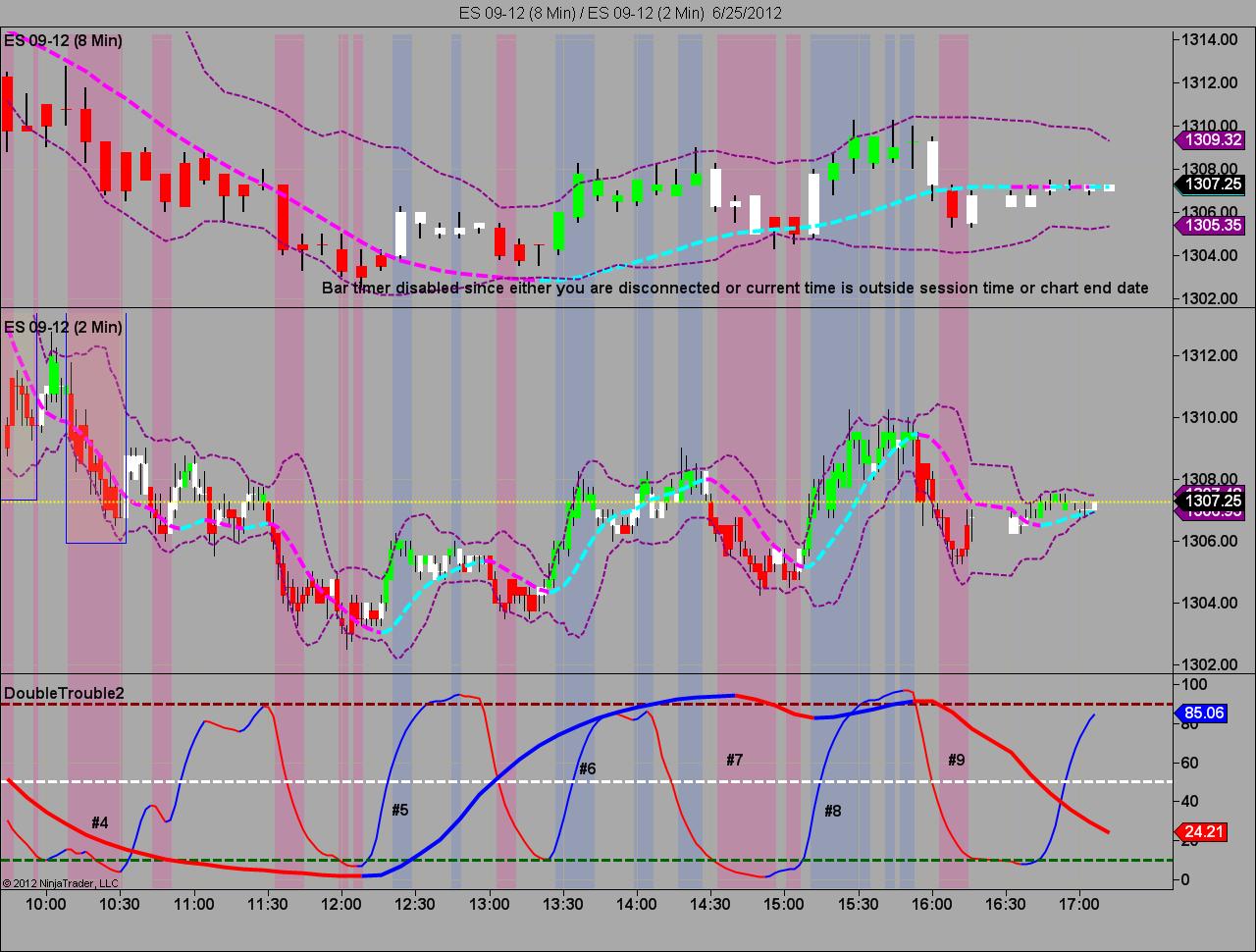The height and width of the screenshot is (952, 1256).
Task: Click the 15:30 time axis label
Action: tap(858, 904)
